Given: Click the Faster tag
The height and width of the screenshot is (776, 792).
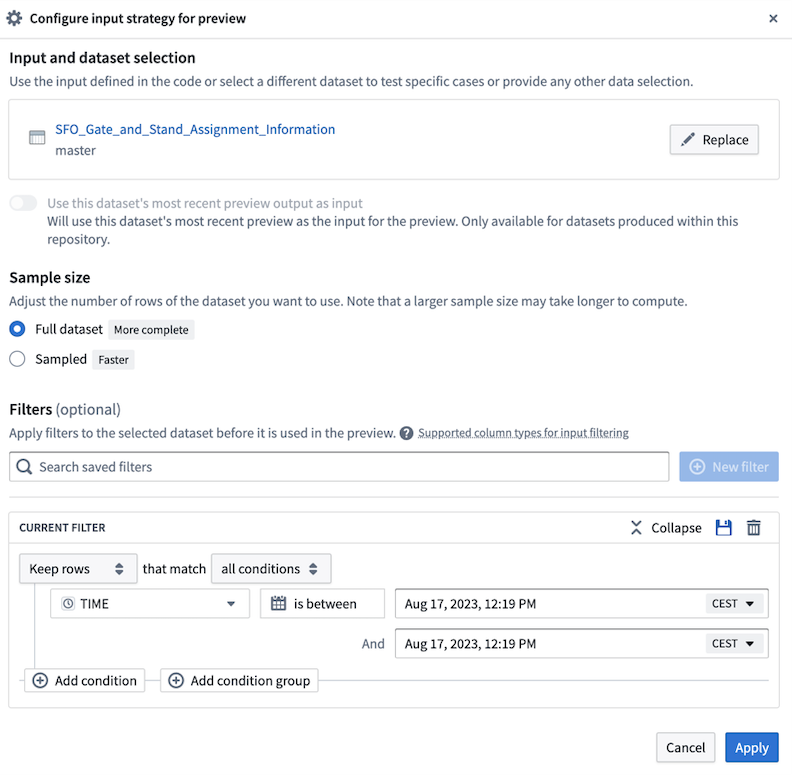Looking at the screenshot, I should click(113, 360).
